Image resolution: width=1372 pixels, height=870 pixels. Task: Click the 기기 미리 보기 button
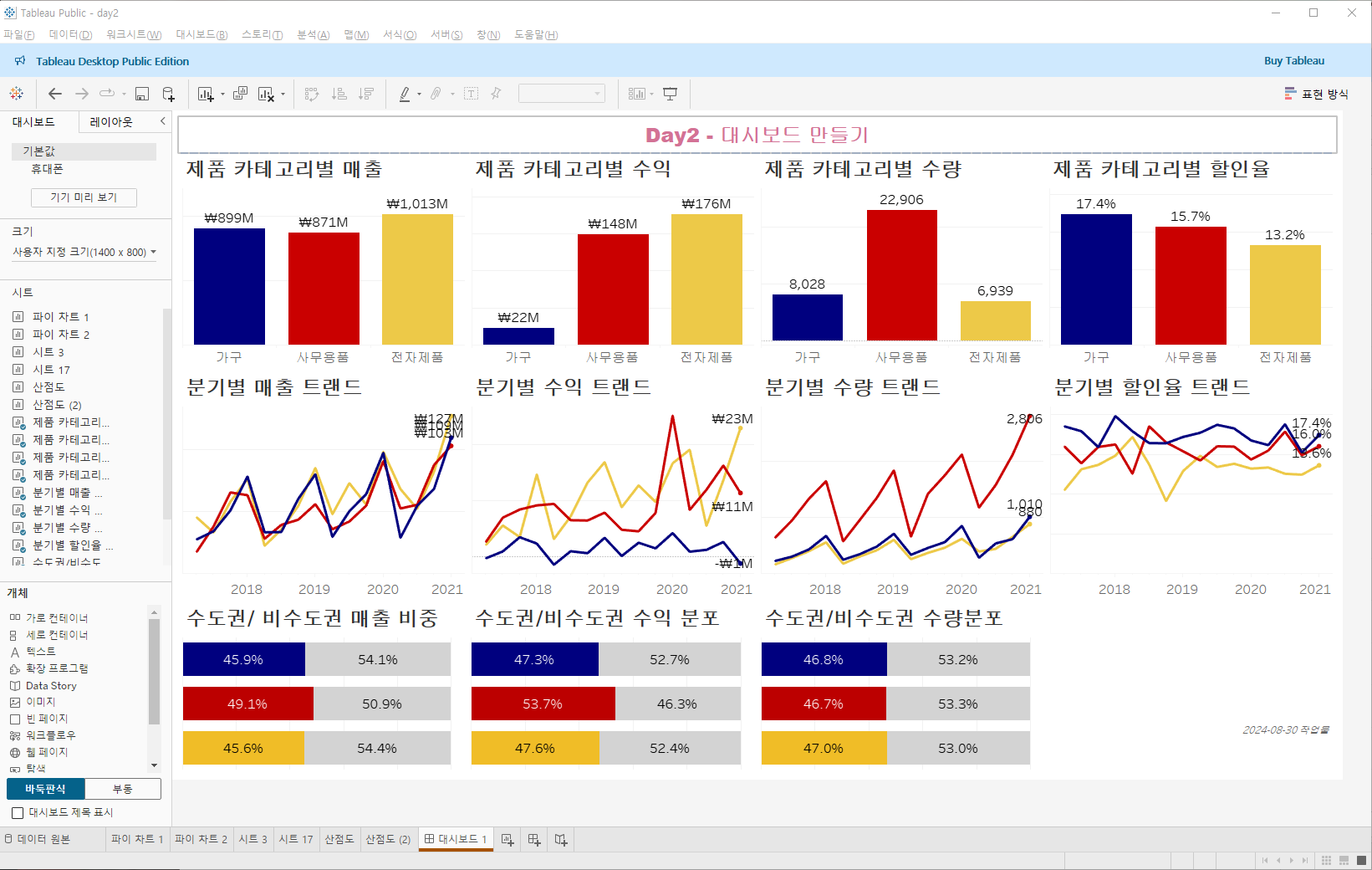point(84,197)
